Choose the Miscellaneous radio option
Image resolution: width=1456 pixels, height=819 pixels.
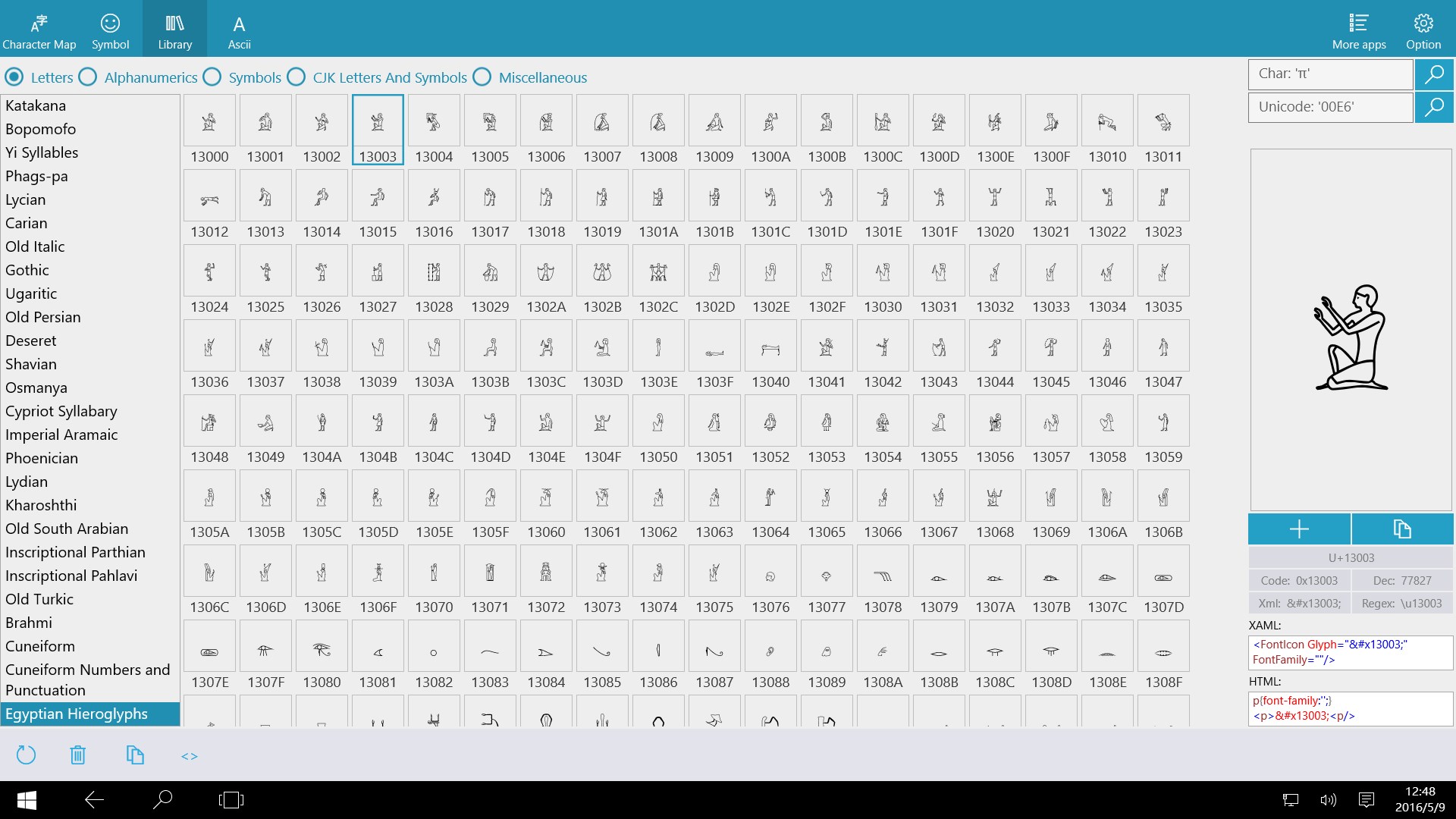pos(482,77)
